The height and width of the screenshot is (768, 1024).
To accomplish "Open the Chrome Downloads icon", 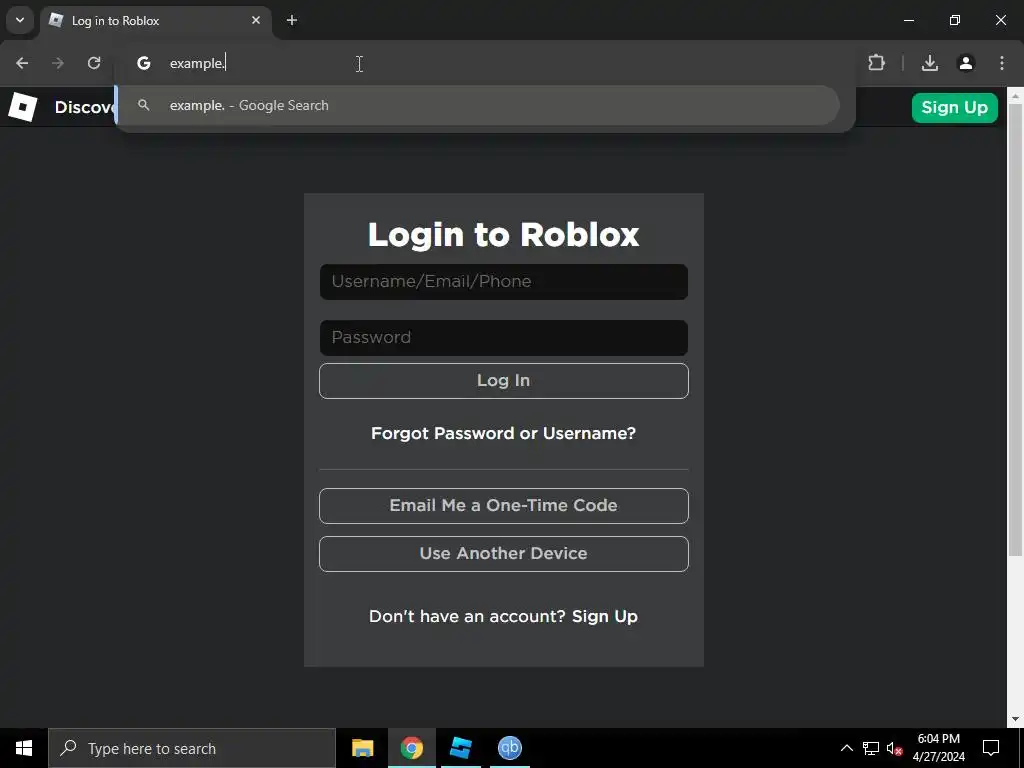I will [930, 63].
